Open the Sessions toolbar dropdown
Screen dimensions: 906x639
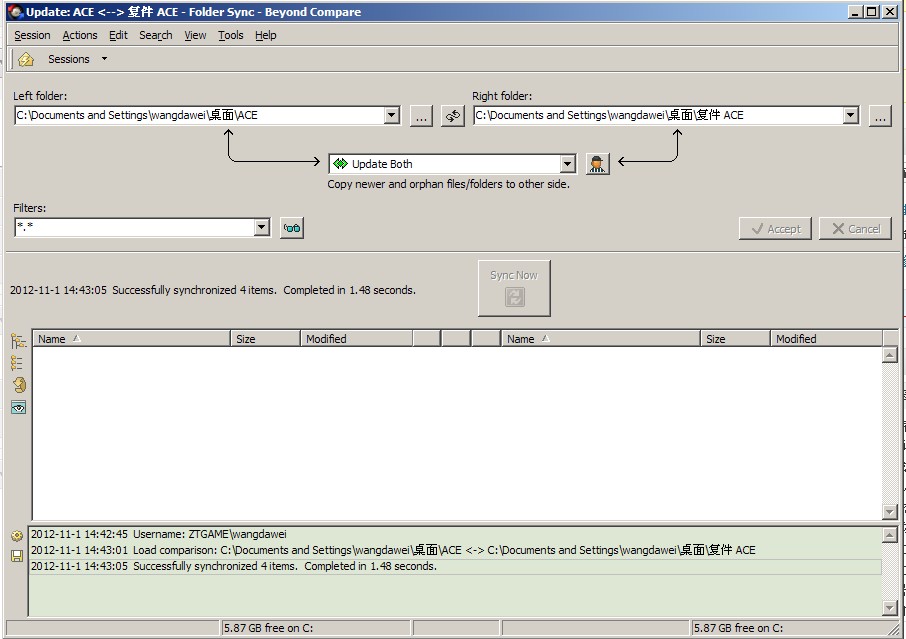(x=104, y=59)
